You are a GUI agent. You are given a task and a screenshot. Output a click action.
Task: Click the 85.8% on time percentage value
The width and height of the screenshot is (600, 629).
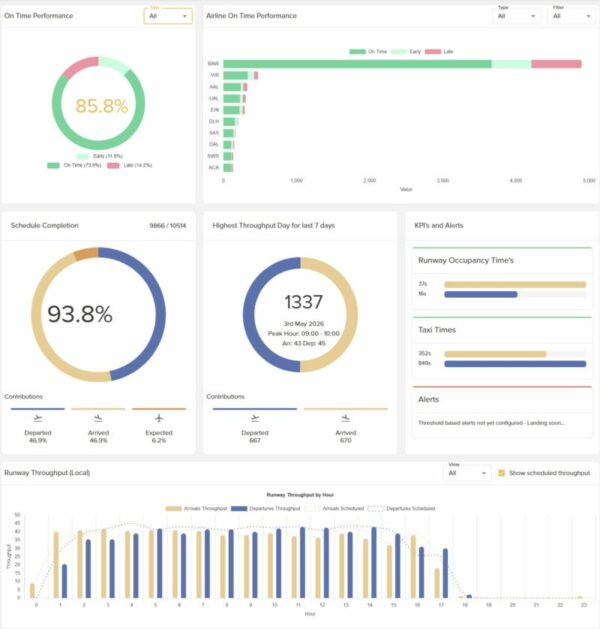(x=102, y=106)
